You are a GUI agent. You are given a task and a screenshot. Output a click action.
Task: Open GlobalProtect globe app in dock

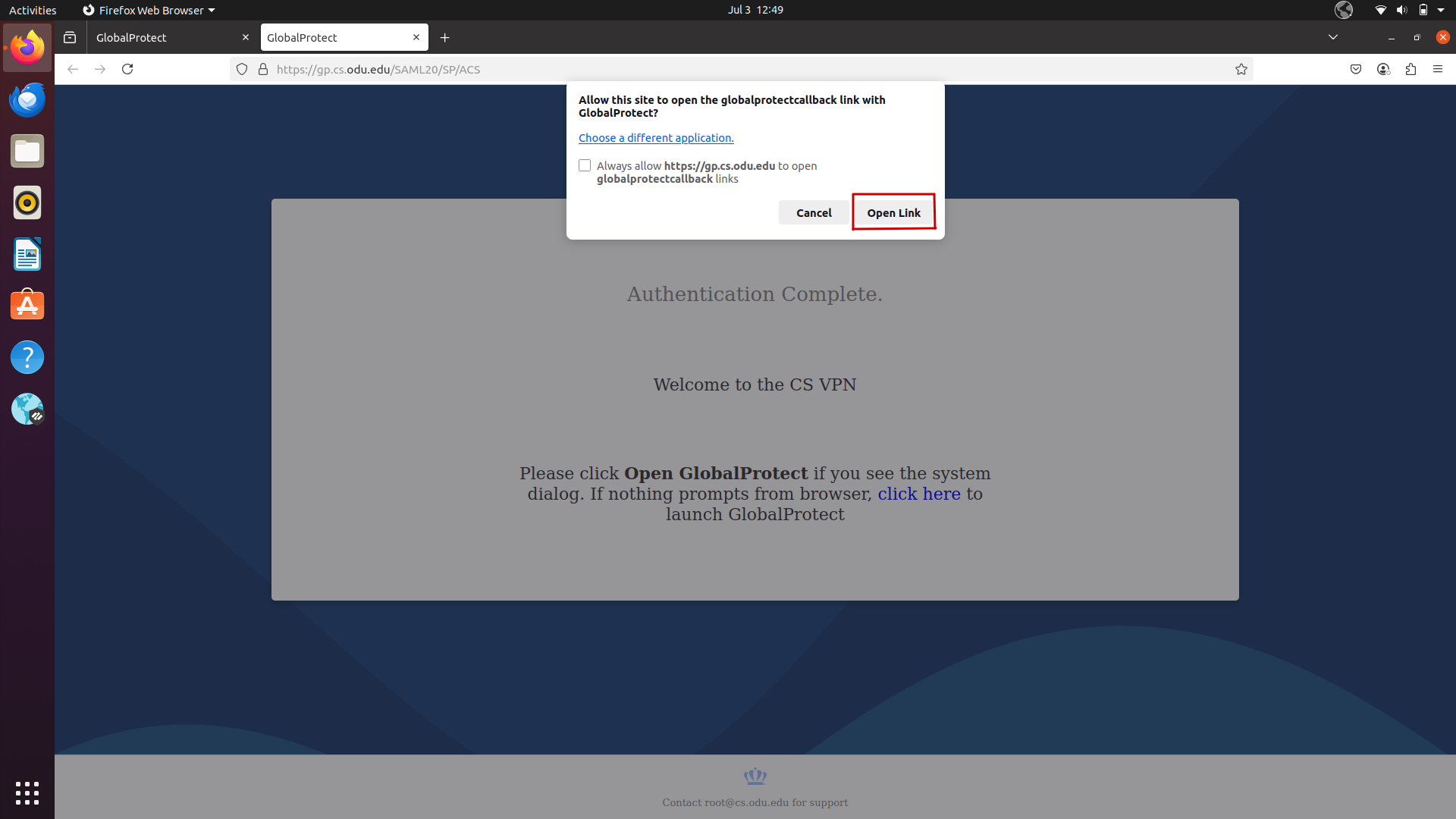(x=27, y=409)
